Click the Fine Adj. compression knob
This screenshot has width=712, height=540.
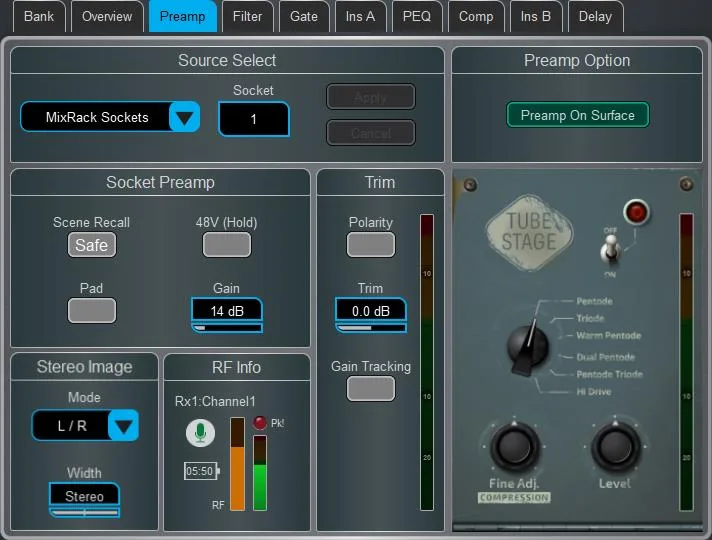point(514,446)
